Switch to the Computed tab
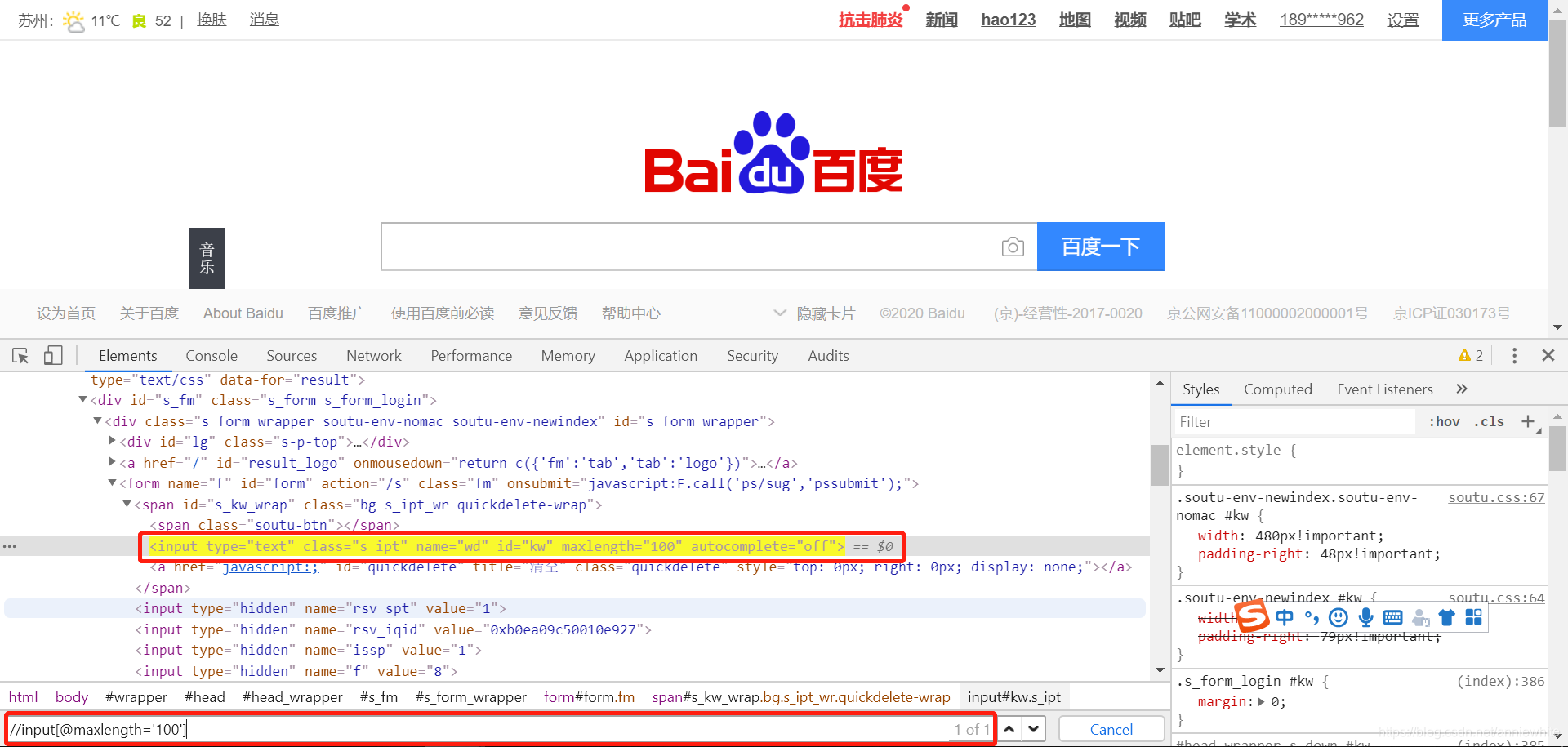 1278,389
